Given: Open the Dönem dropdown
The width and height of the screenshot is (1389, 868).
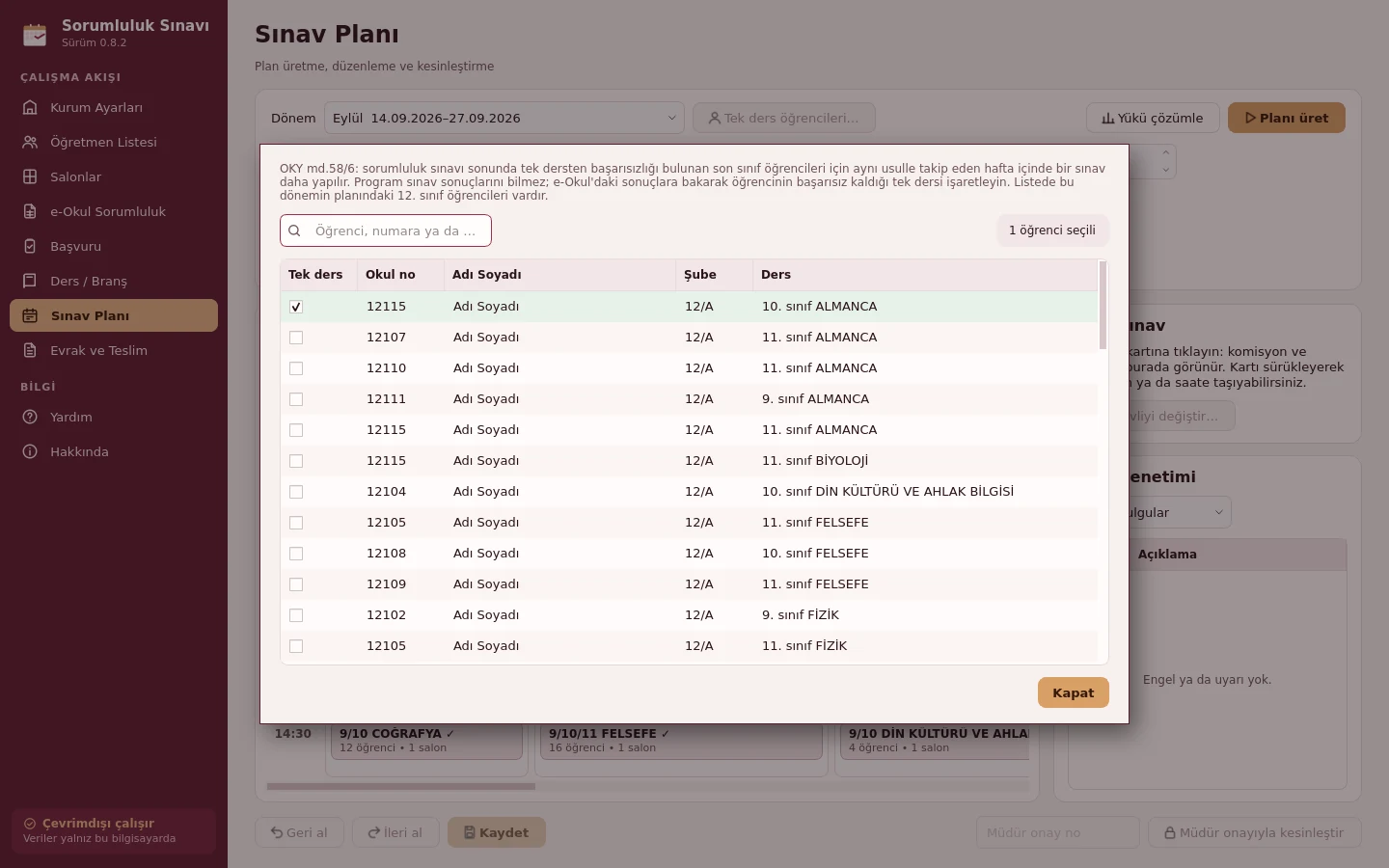Looking at the screenshot, I should (x=504, y=118).
